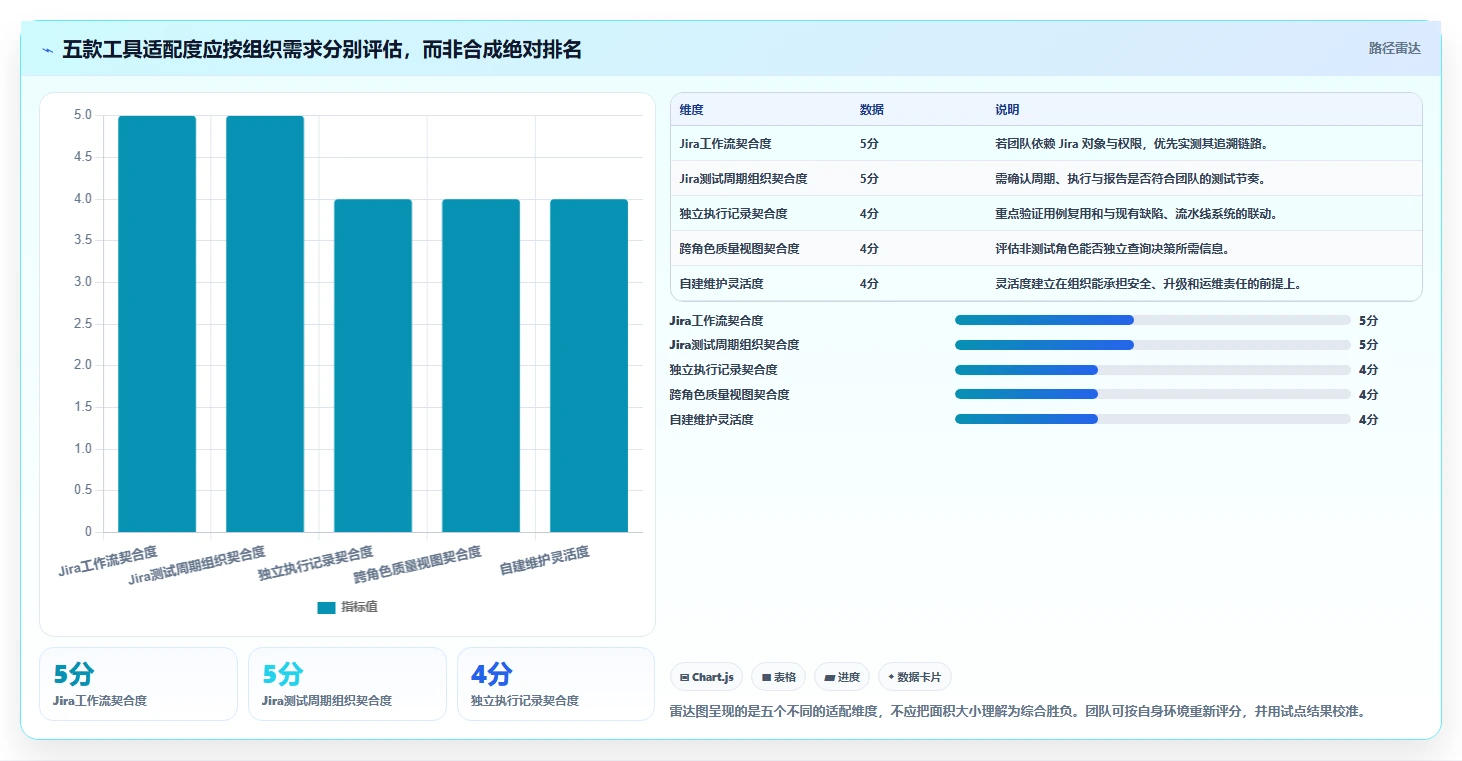
Task: Click the 独立执行记录契合度 progress bar
Action: point(1152,370)
